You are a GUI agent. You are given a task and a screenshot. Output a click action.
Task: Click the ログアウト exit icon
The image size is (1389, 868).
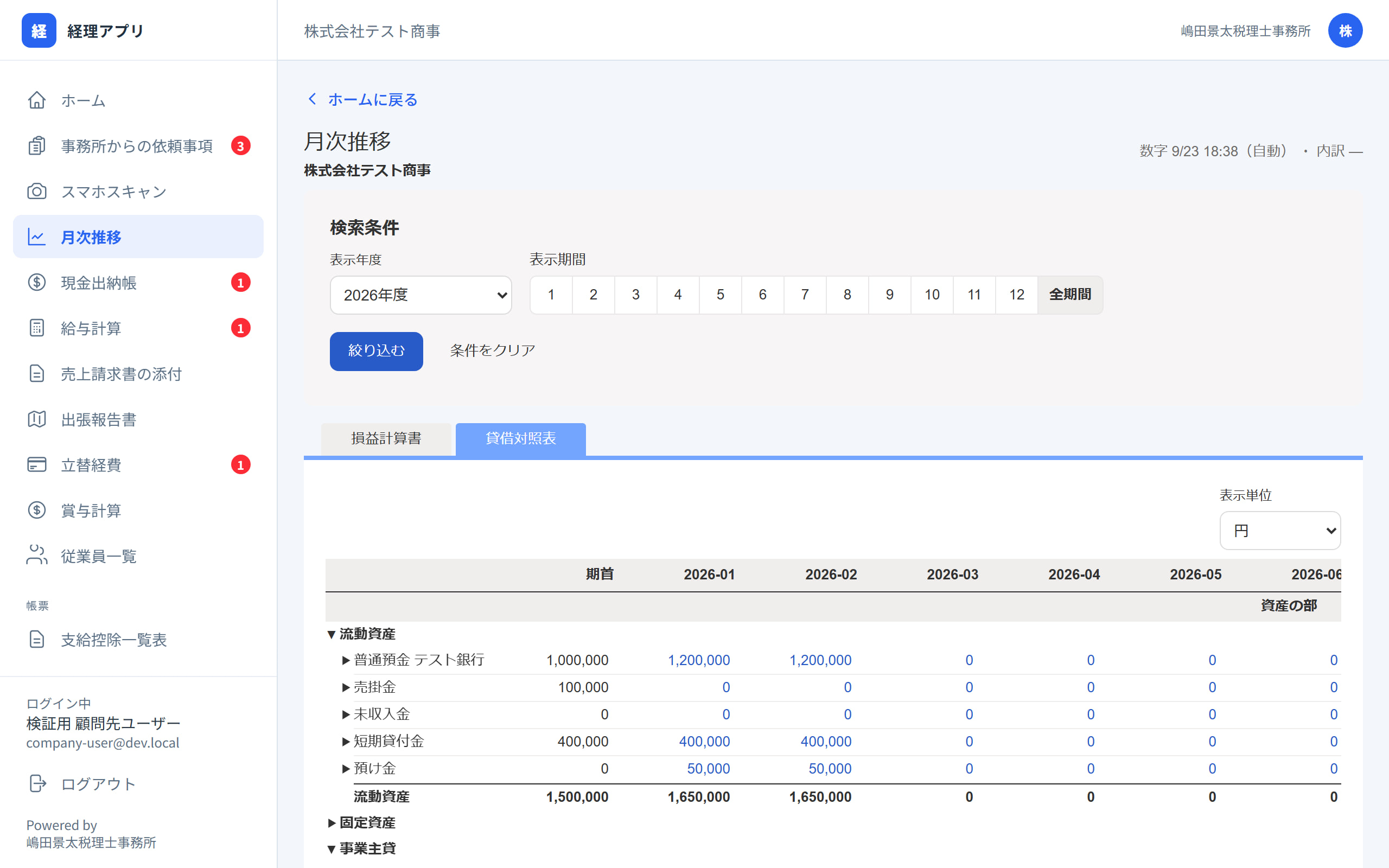point(37,783)
